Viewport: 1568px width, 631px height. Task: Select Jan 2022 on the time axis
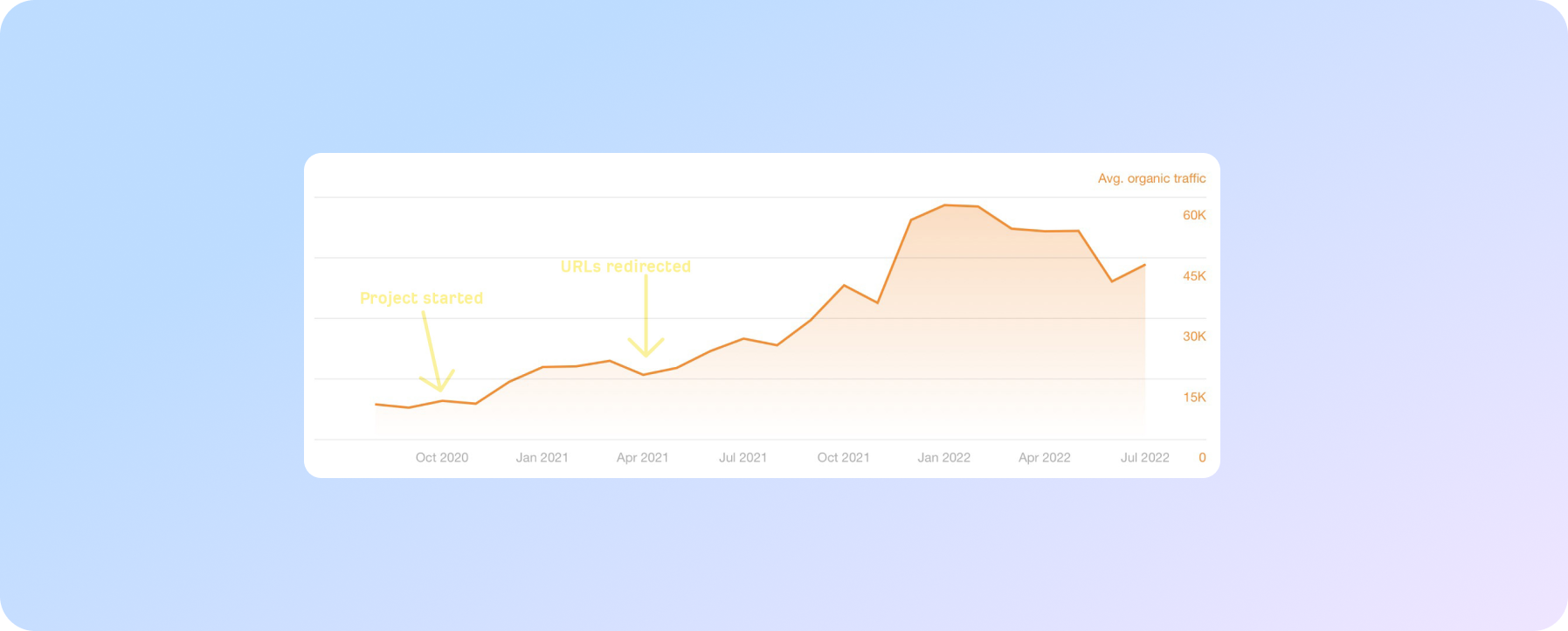[x=943, y=458]
